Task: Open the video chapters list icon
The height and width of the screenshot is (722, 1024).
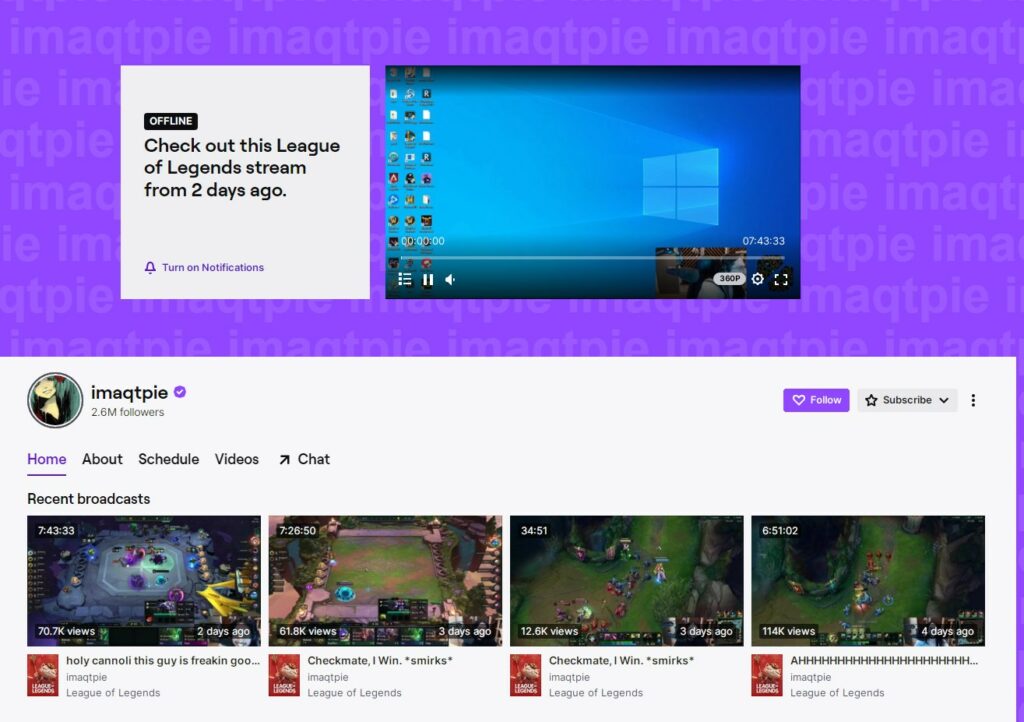Action: pos(405,279)
